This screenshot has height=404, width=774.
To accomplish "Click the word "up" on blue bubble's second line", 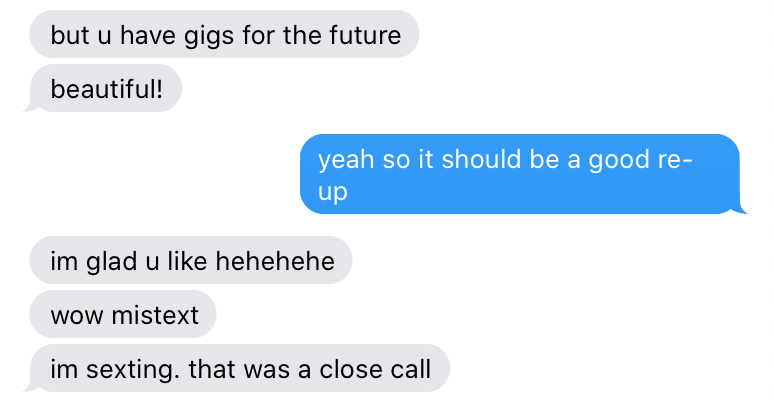I will (333, 193).
